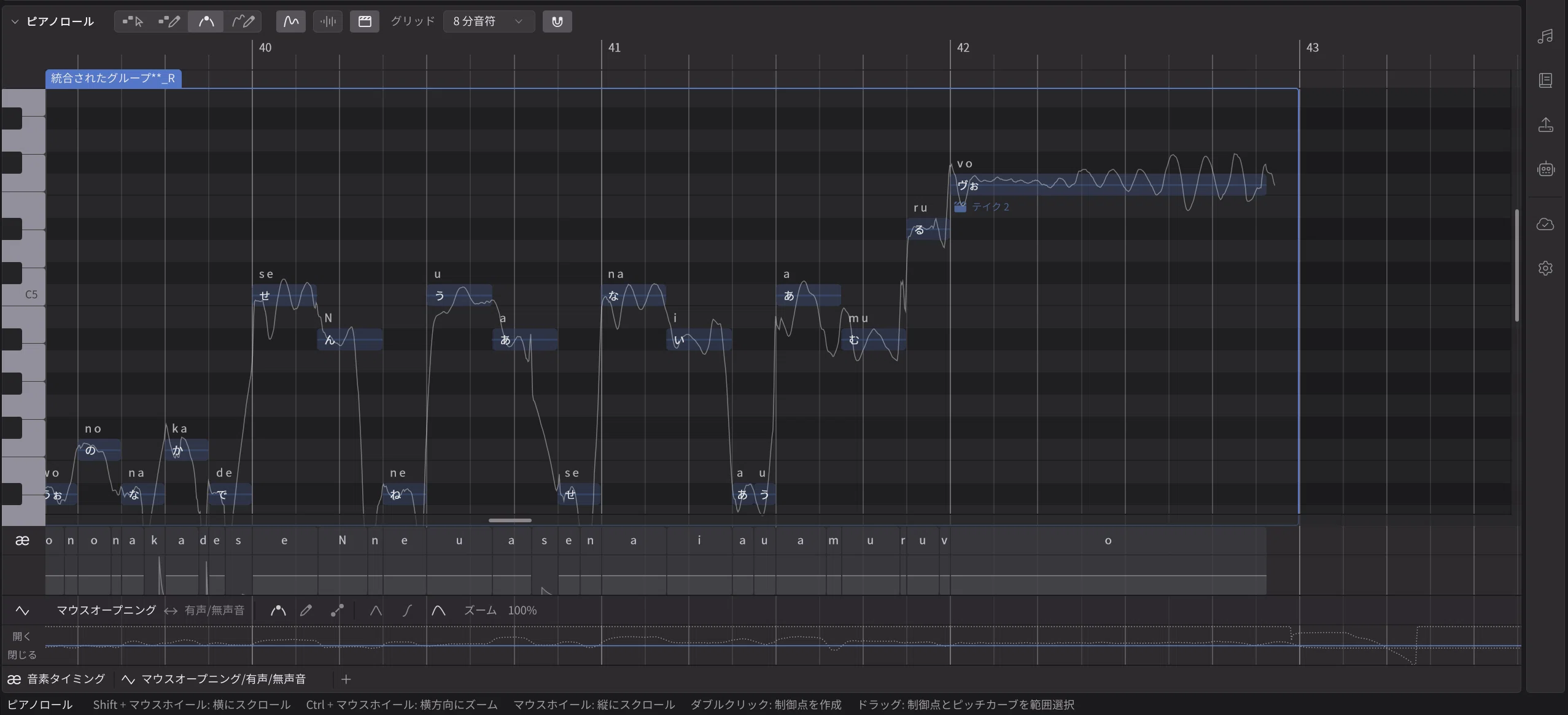
Task: Open the dictionary panel in sidebar
Action: click(x=1546, y=80)
